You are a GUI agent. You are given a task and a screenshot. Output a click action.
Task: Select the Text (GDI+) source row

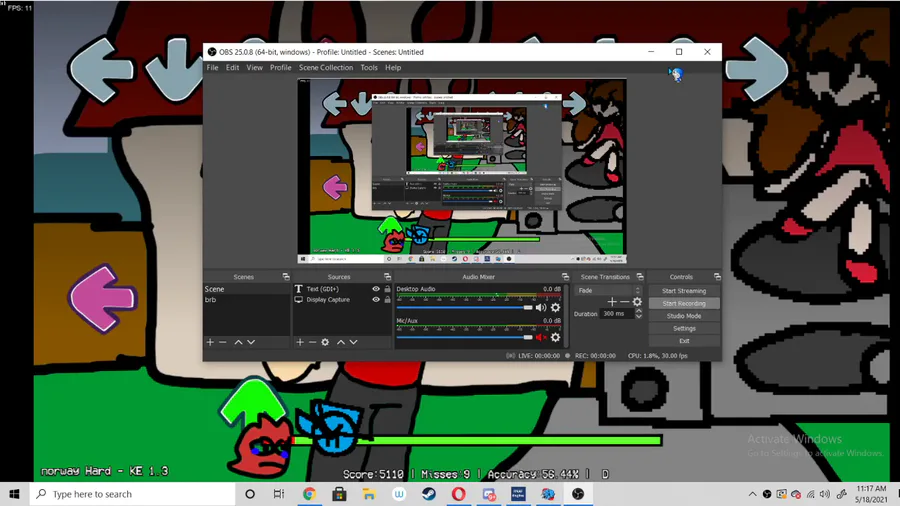tap(343, 289)
